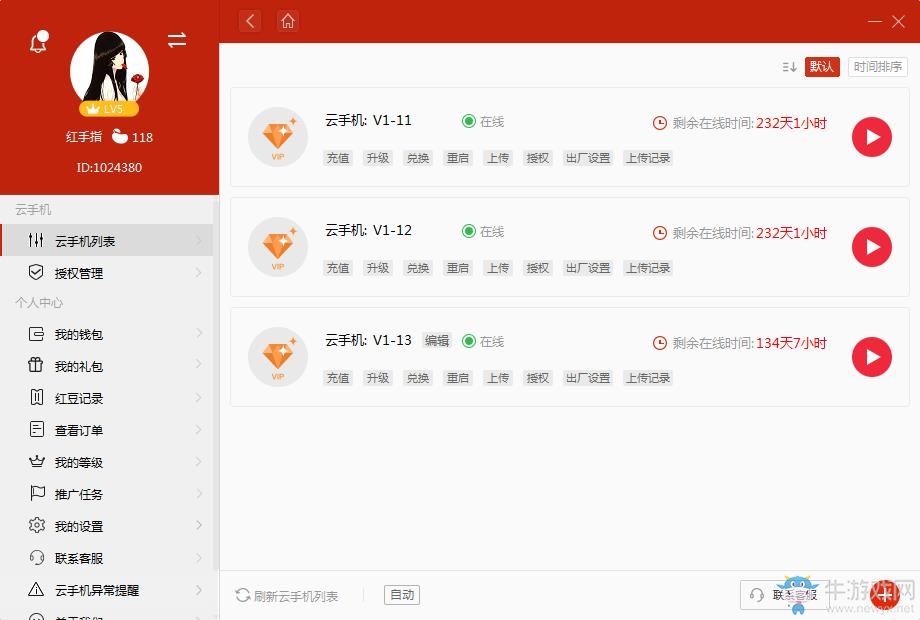Viewport: 920px width, 620px height.
Task: Click the gear icon beside 我的设置
Action: (36, 525)
